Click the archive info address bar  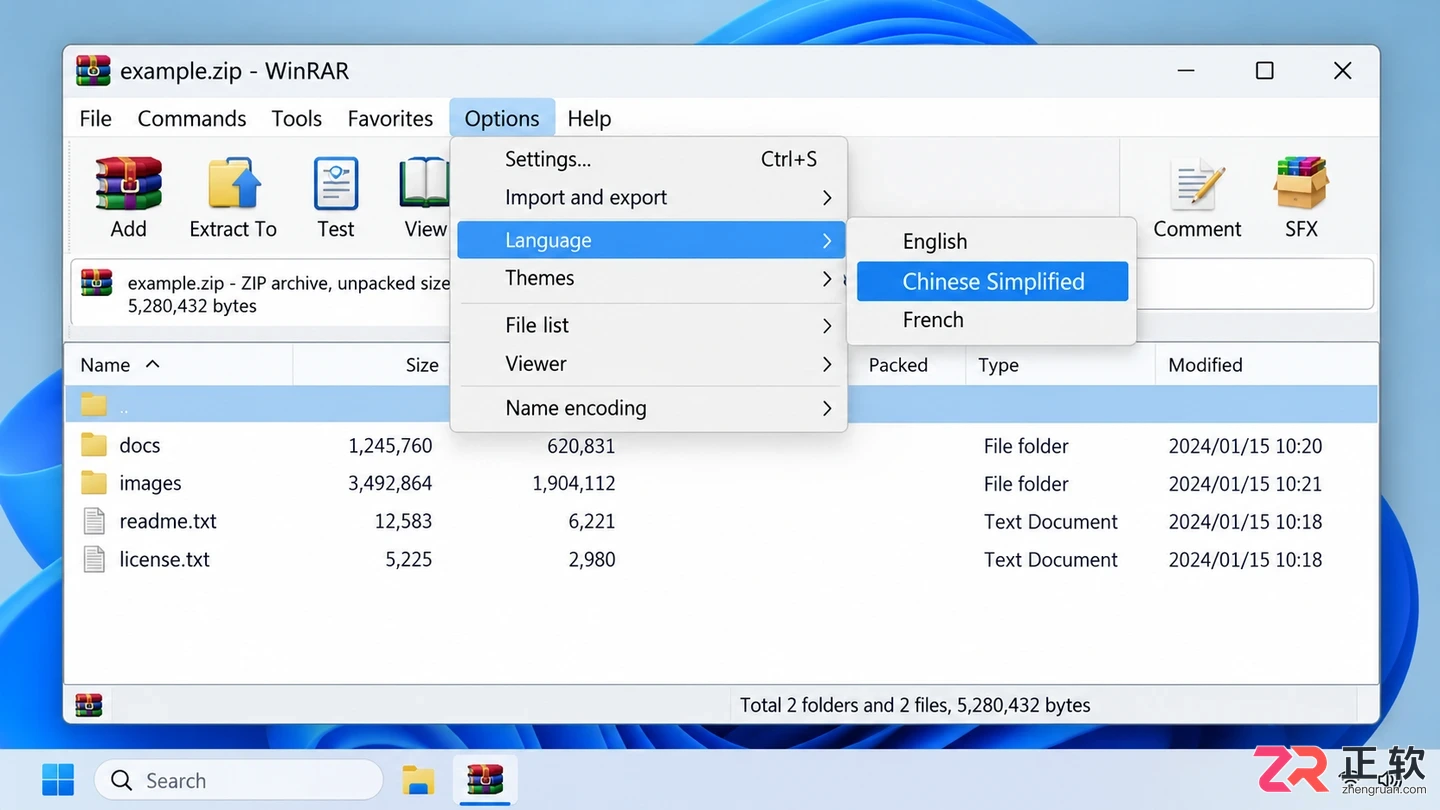[722, 292]
